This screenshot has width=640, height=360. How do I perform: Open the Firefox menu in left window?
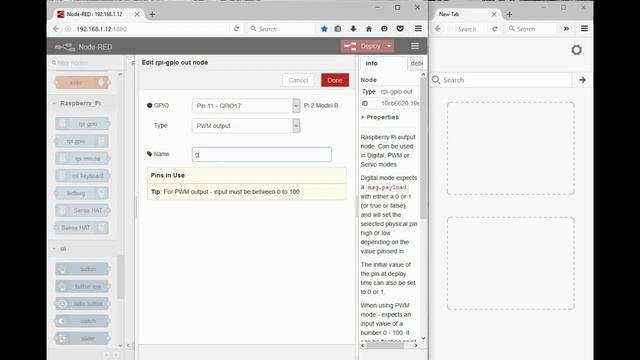(418, 29)
